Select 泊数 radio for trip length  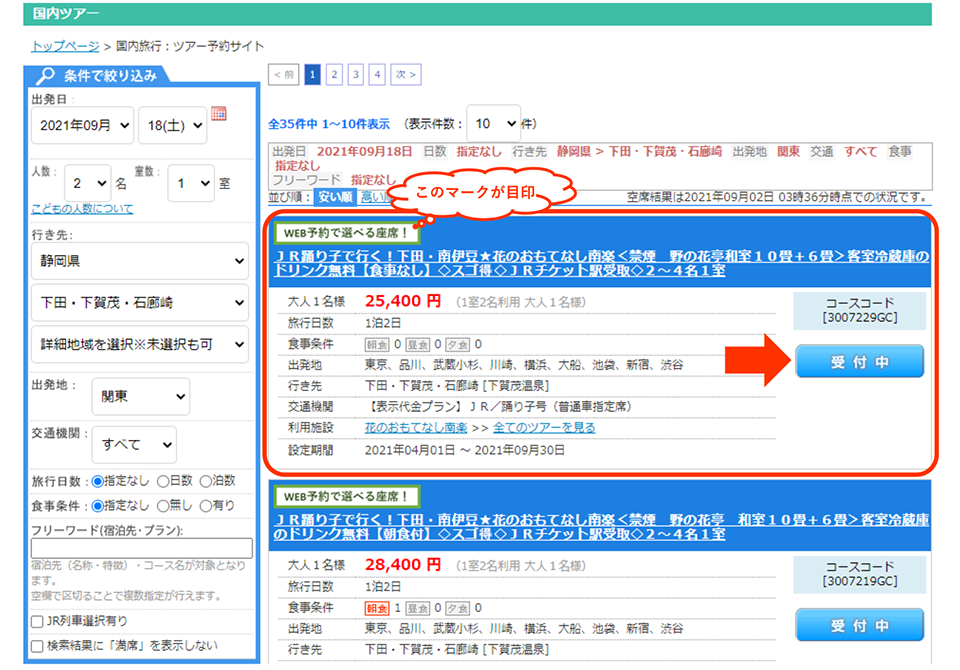pyautogui.click(x=205, y=481)
